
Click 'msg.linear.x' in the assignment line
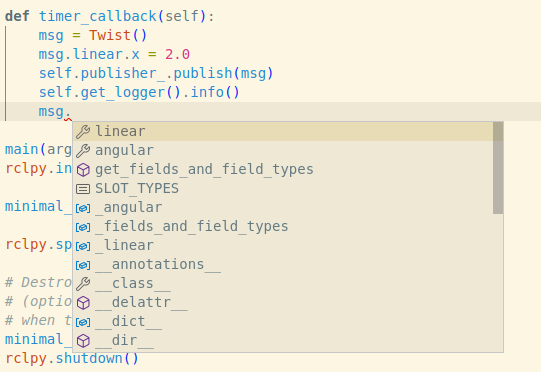(89, 54)
